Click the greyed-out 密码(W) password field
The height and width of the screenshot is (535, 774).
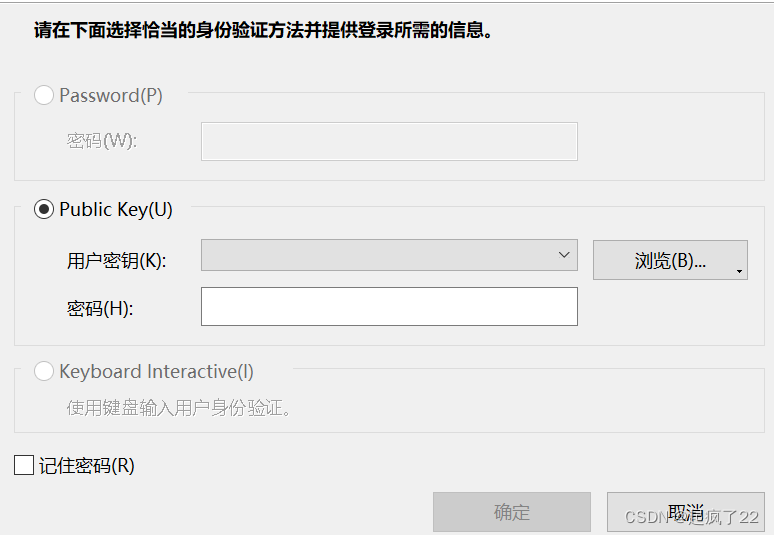[389, 141]
